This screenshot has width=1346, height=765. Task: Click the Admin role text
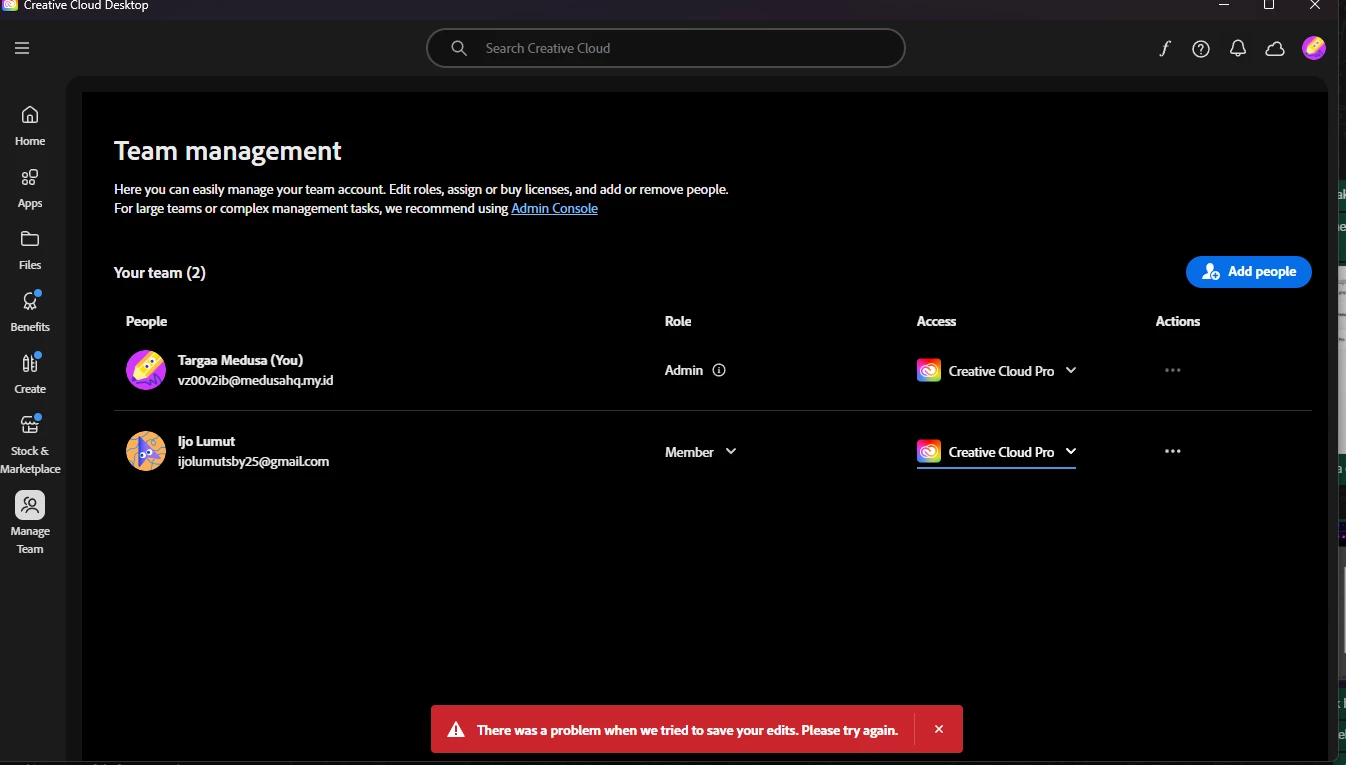[x=684, y=370]
